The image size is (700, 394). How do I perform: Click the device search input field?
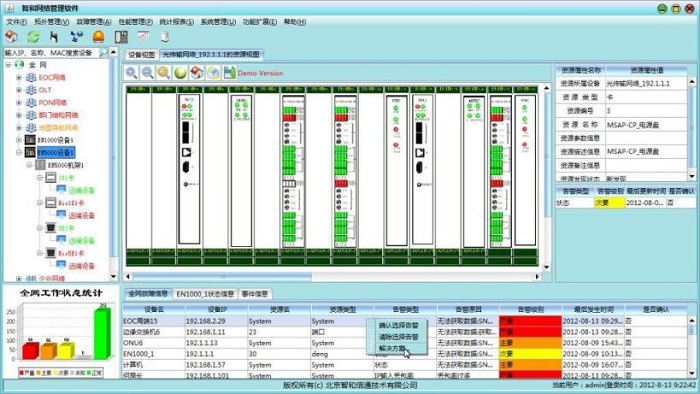(51, 53)
